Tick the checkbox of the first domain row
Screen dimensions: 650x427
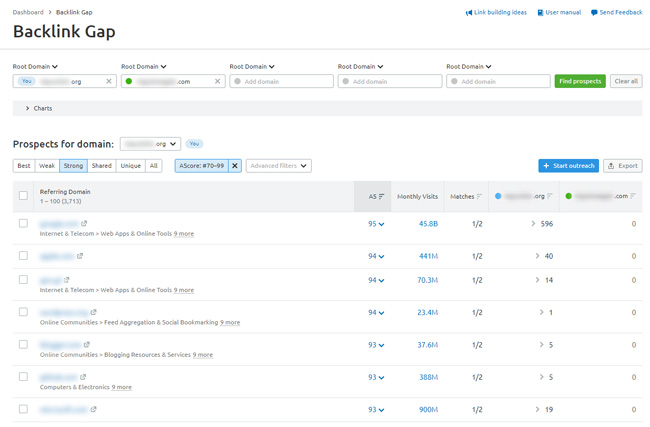click(x=23, y=224)
